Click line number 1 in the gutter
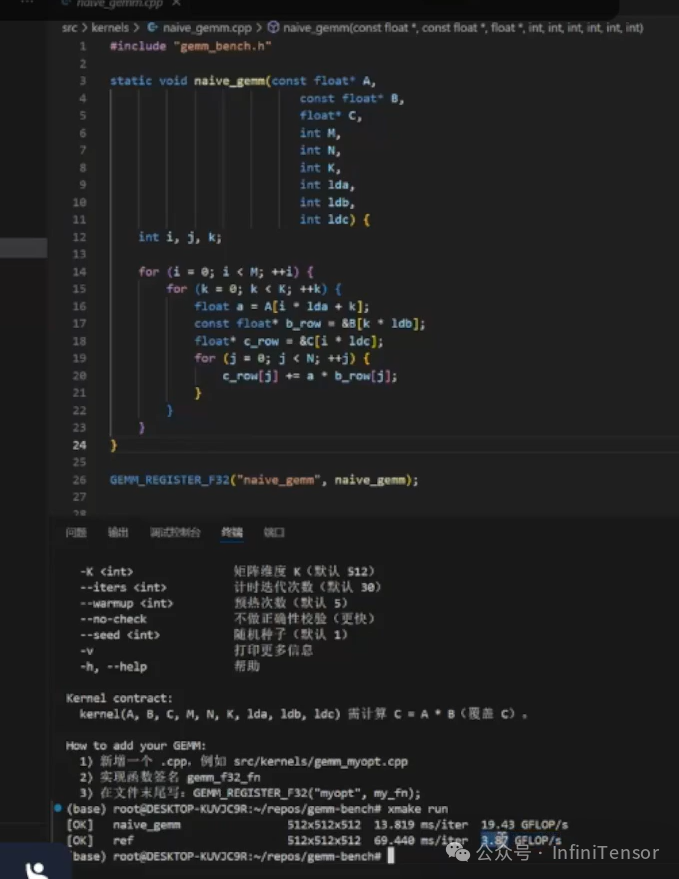This screenshot has height=879, width=679. pos(83,46)
